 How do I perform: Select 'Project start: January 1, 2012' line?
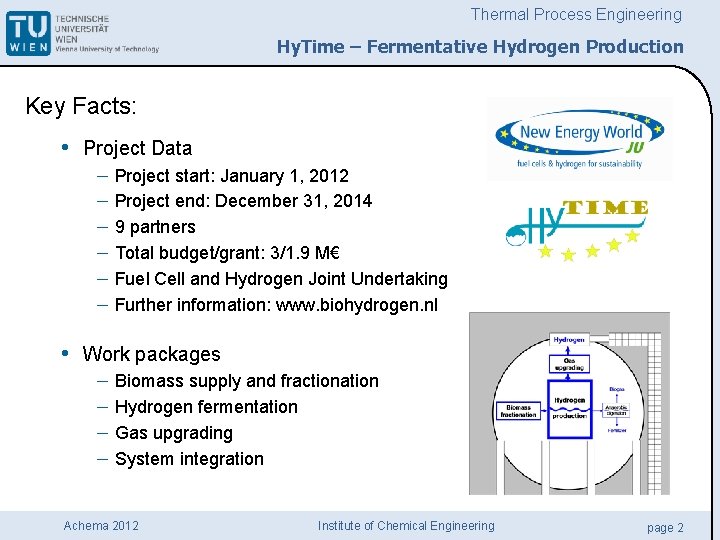(x=231, y=176)
